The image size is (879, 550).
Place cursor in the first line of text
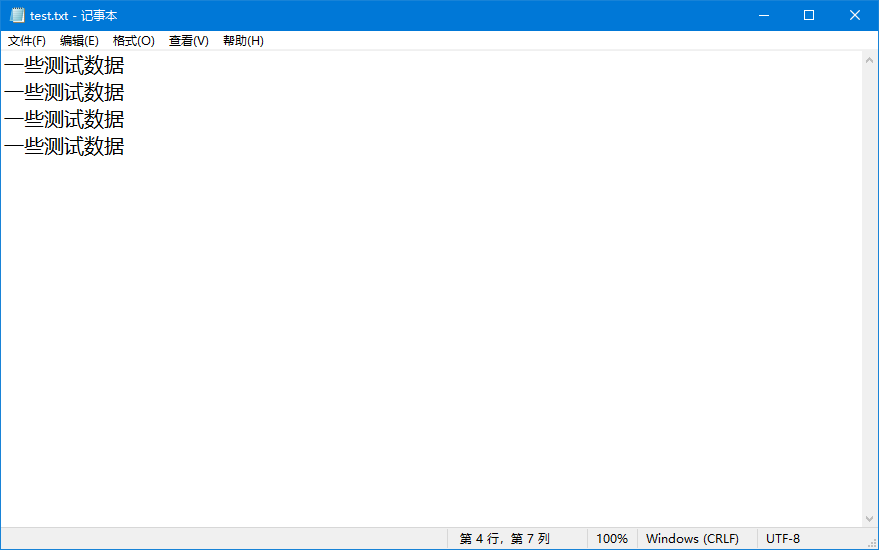tap(65, 66)
